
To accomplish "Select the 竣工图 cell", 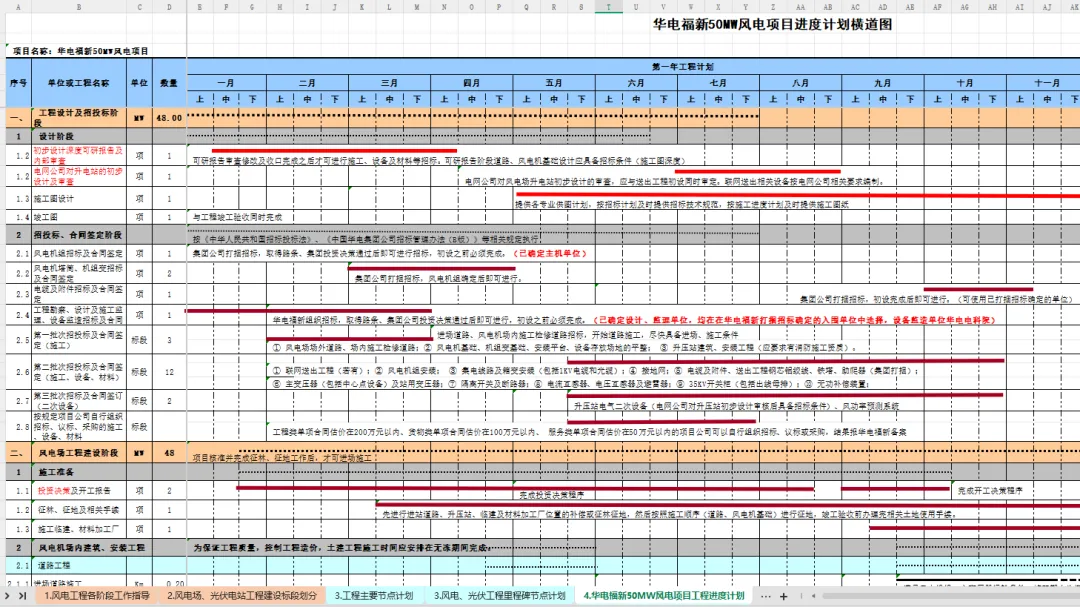I will (x=79, y=217).
